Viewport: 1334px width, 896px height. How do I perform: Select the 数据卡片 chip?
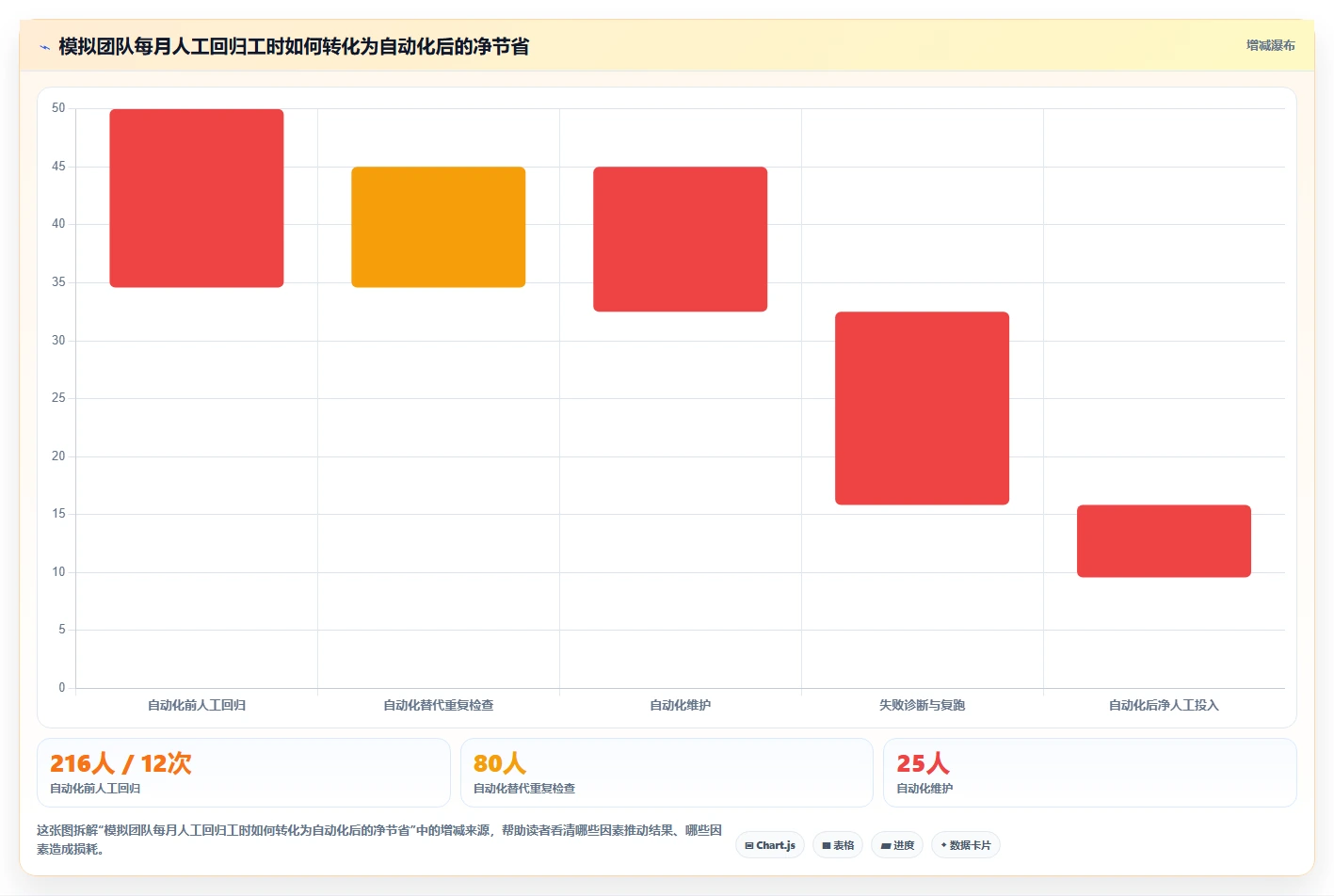(x=966, y=845)
